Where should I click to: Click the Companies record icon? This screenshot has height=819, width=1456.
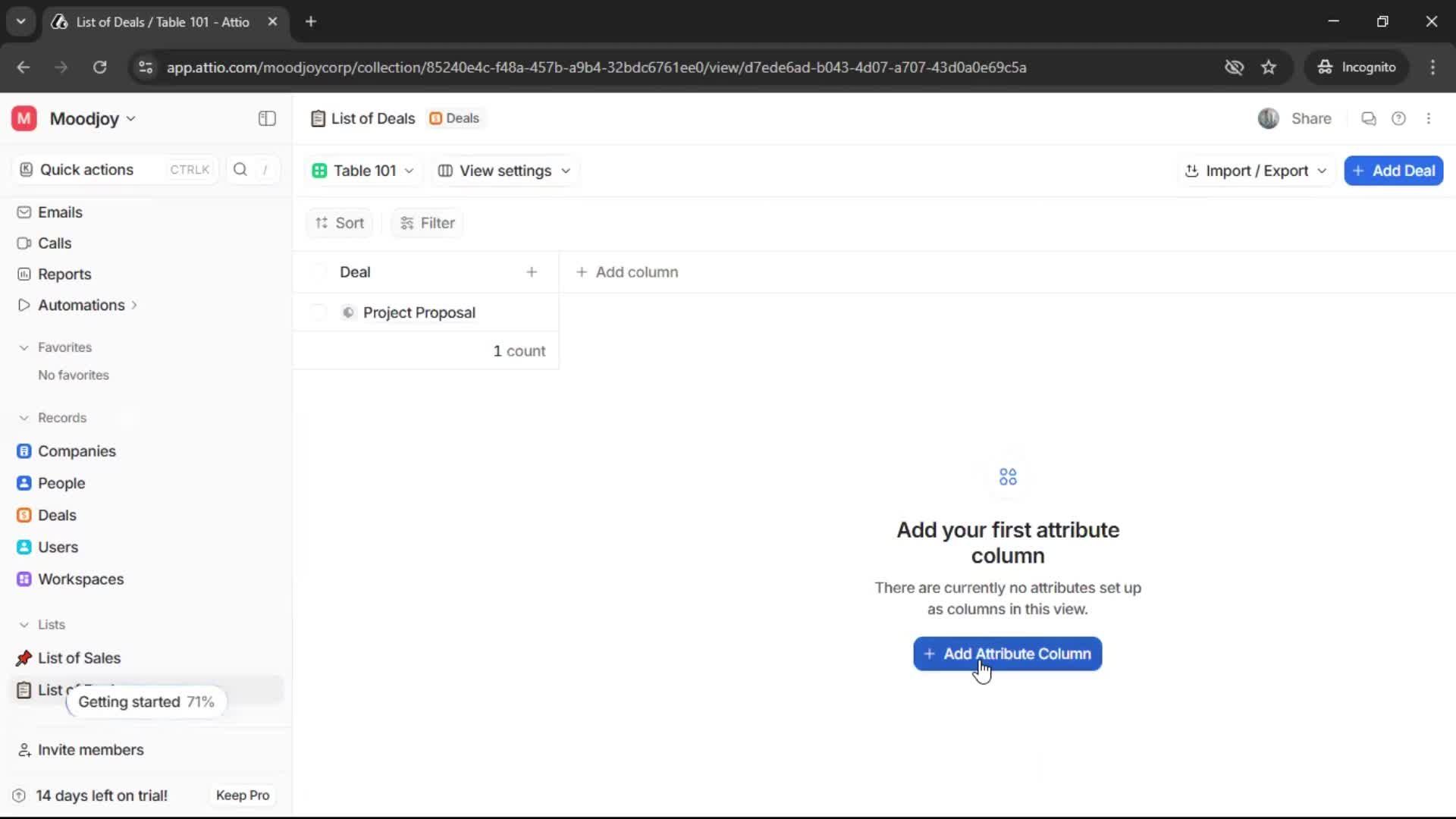[24, 450]
